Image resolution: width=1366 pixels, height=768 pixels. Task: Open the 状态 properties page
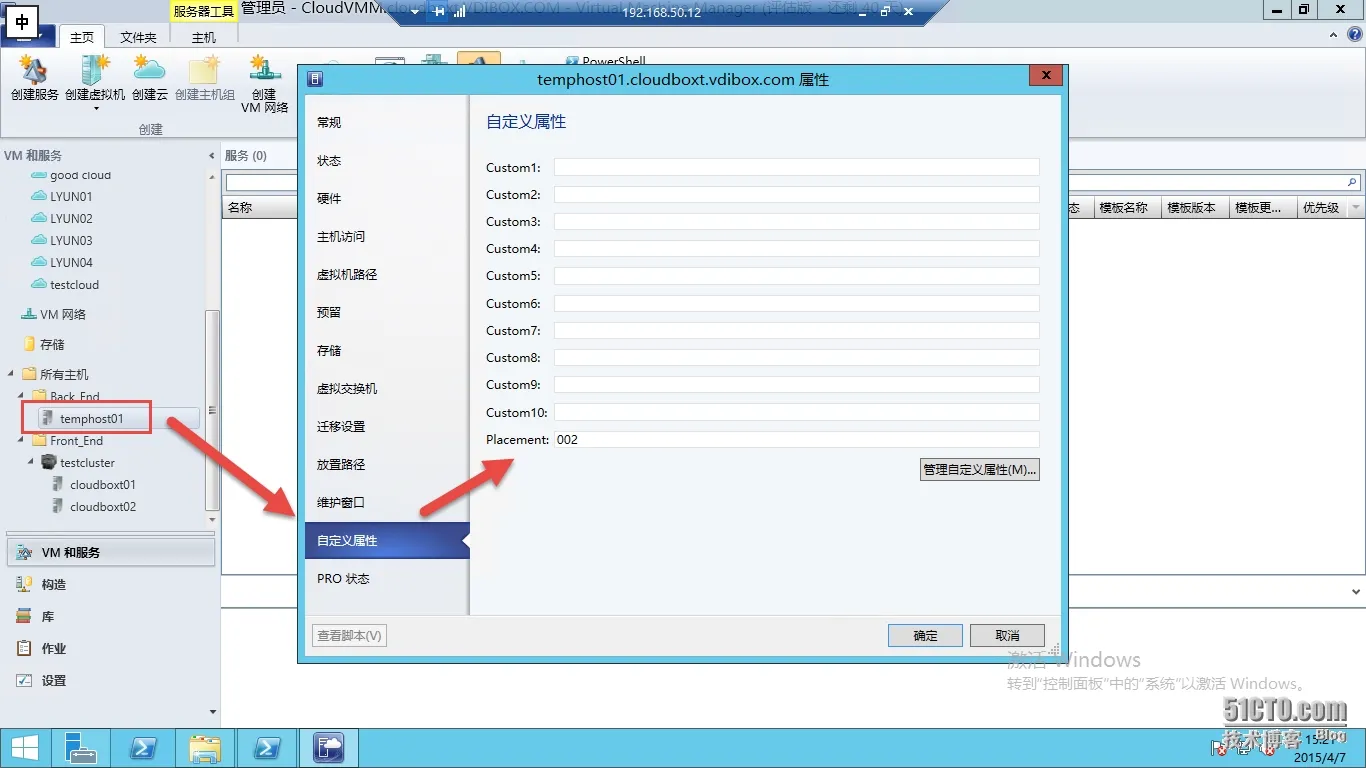point(386,160)
